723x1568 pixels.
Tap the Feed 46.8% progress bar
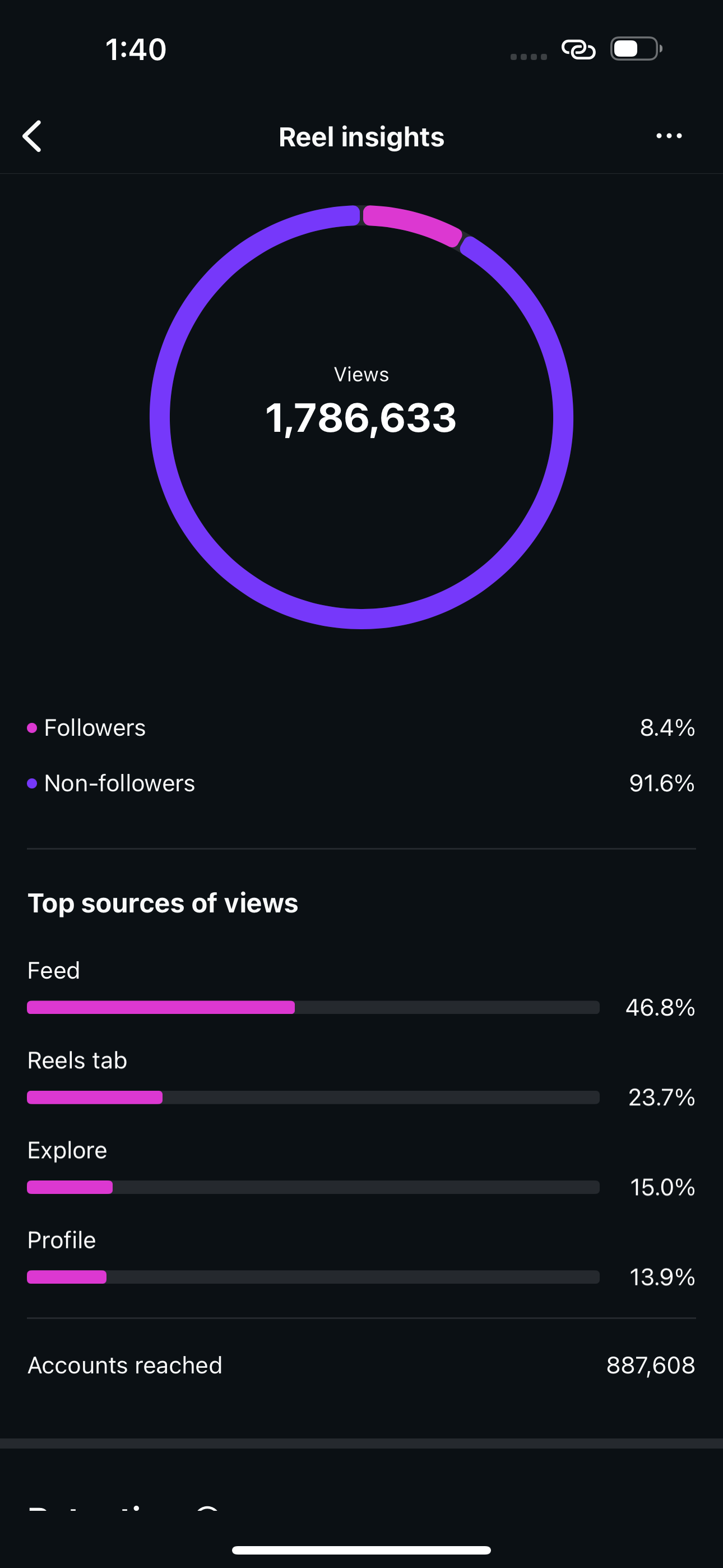pyautogui.click(x=313, y=1007)
